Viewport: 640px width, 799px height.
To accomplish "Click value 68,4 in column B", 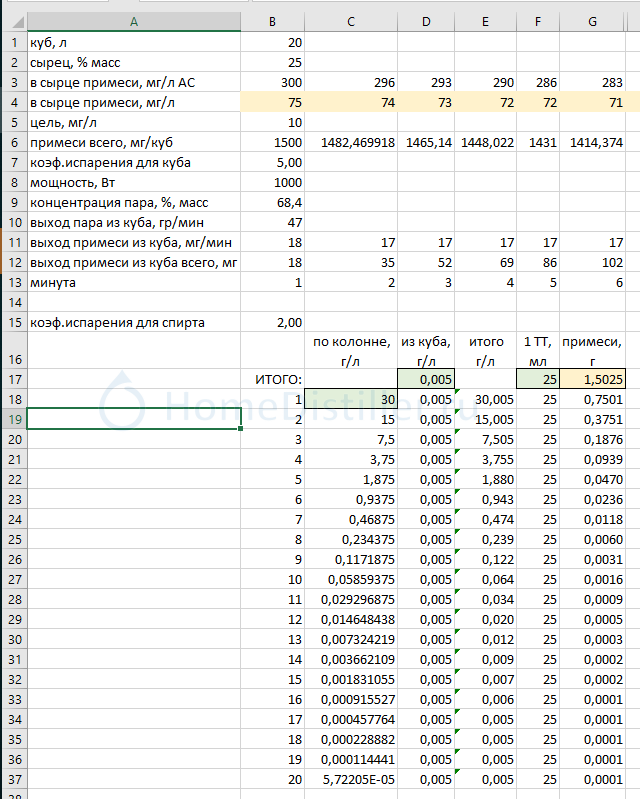I will 273,202.
